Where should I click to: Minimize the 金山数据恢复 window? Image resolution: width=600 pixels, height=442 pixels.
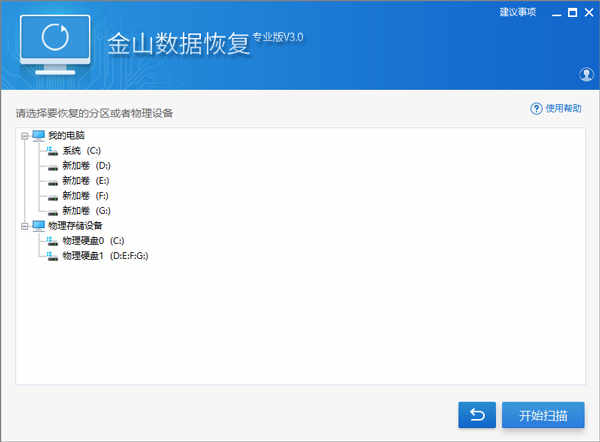[557, 13]
